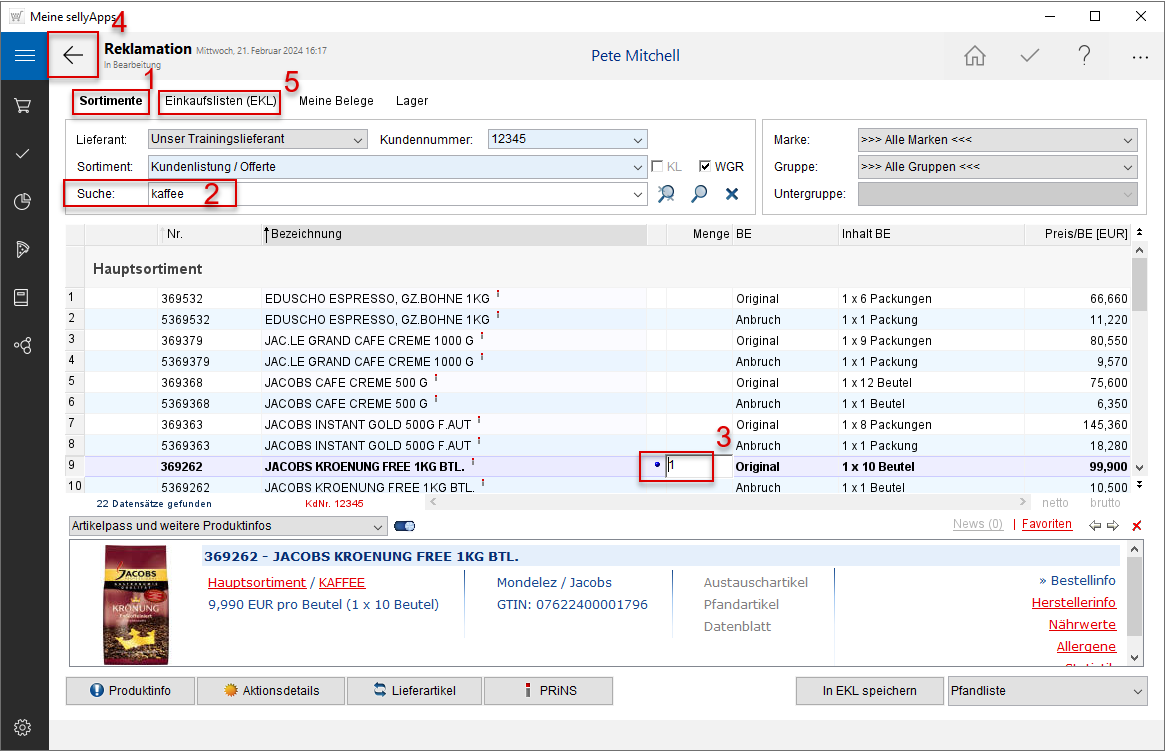This screenshot has width=1165, height=751.
Task: Click the home icon in header
Action: coord(974,56)
